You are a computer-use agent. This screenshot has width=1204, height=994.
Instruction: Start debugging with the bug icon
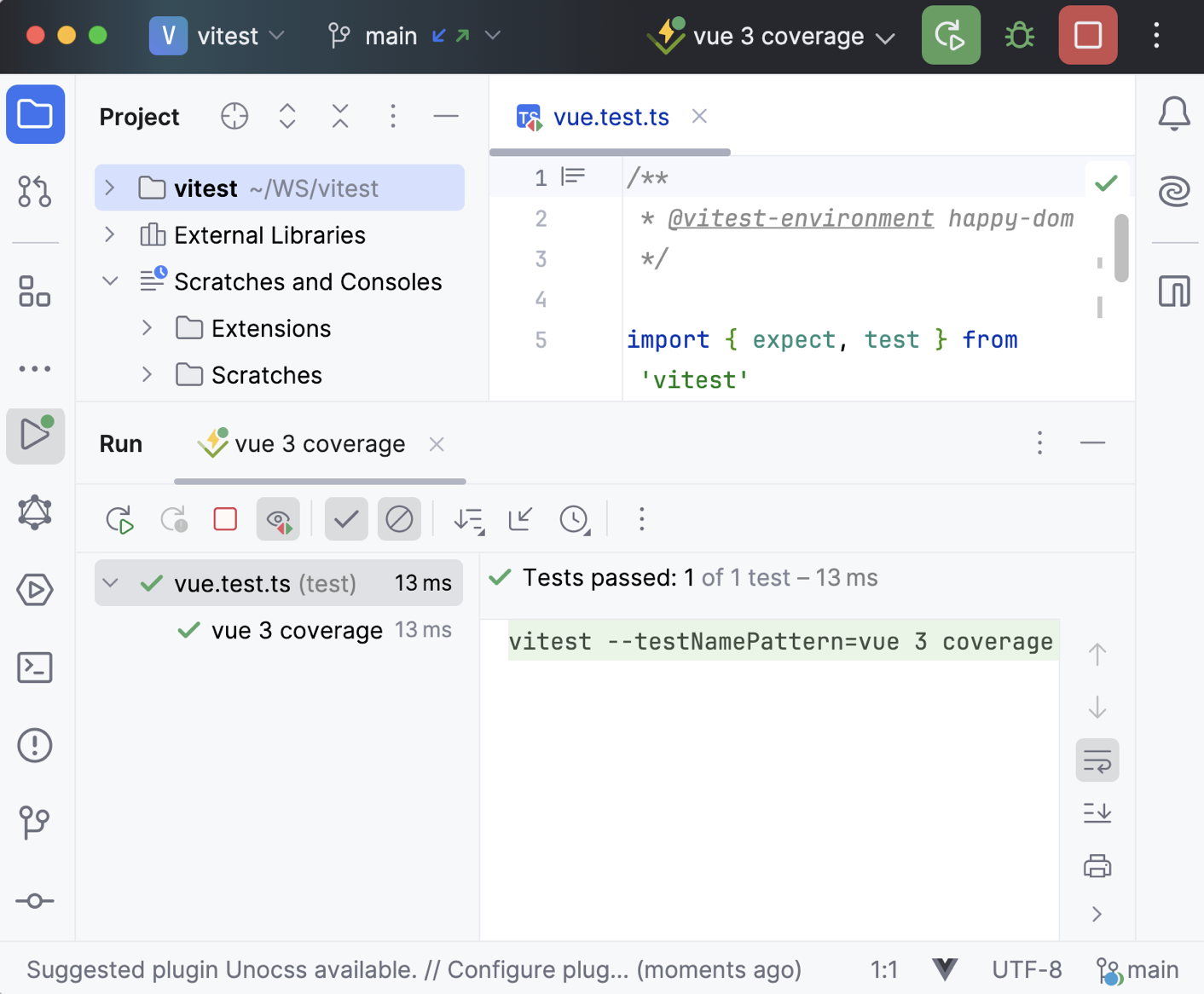coord(1018,35)
